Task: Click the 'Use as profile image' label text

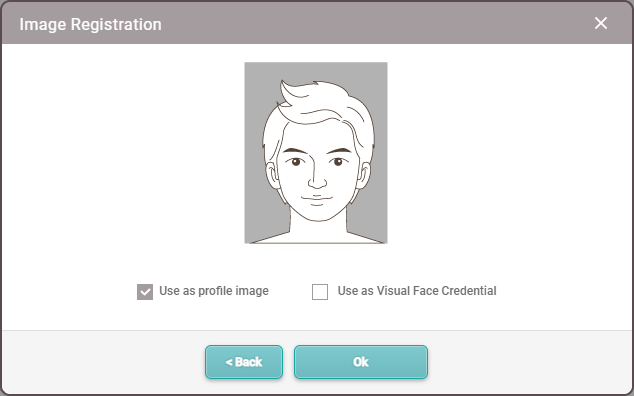Action: click(x=214, y=291)
